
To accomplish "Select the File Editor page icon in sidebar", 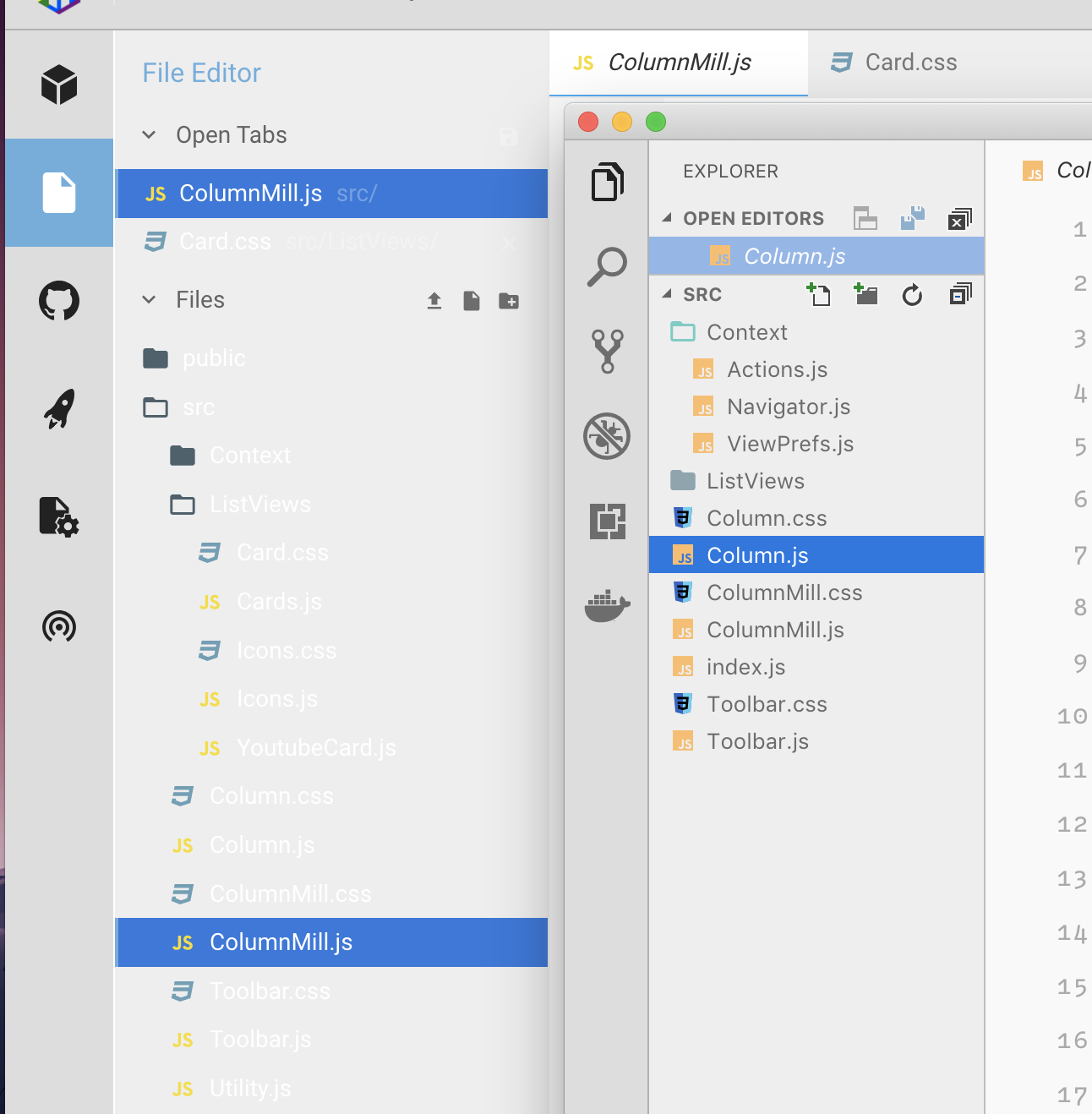I will coord(59,193).
